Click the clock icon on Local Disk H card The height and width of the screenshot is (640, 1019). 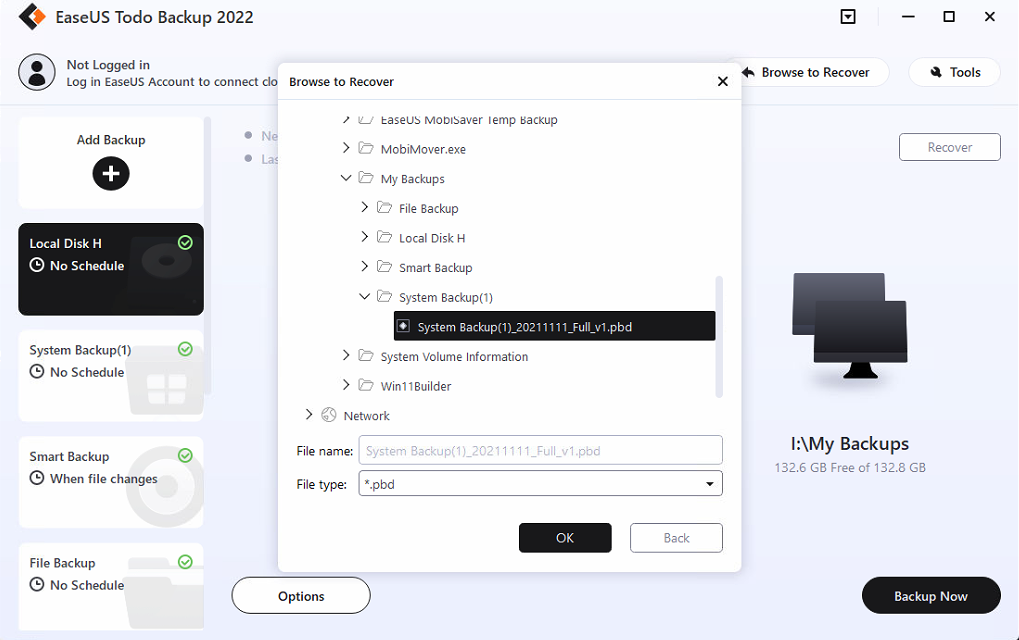click(37, 265)
